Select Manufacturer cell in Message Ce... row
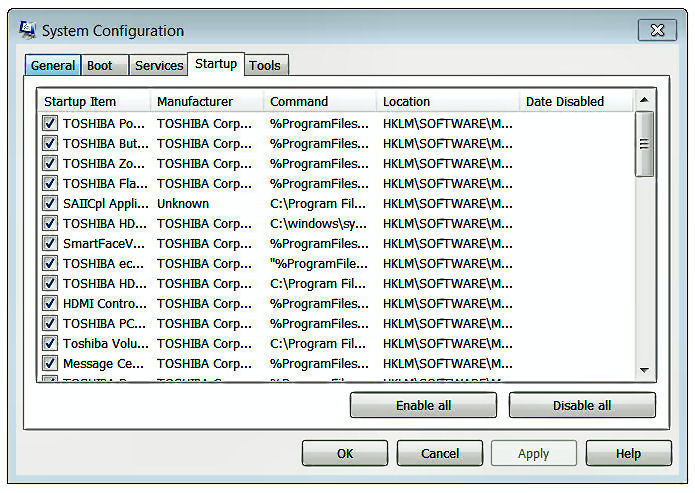This screenshot has width=695, height=493. pyautogui.click(x=204, y=364)
